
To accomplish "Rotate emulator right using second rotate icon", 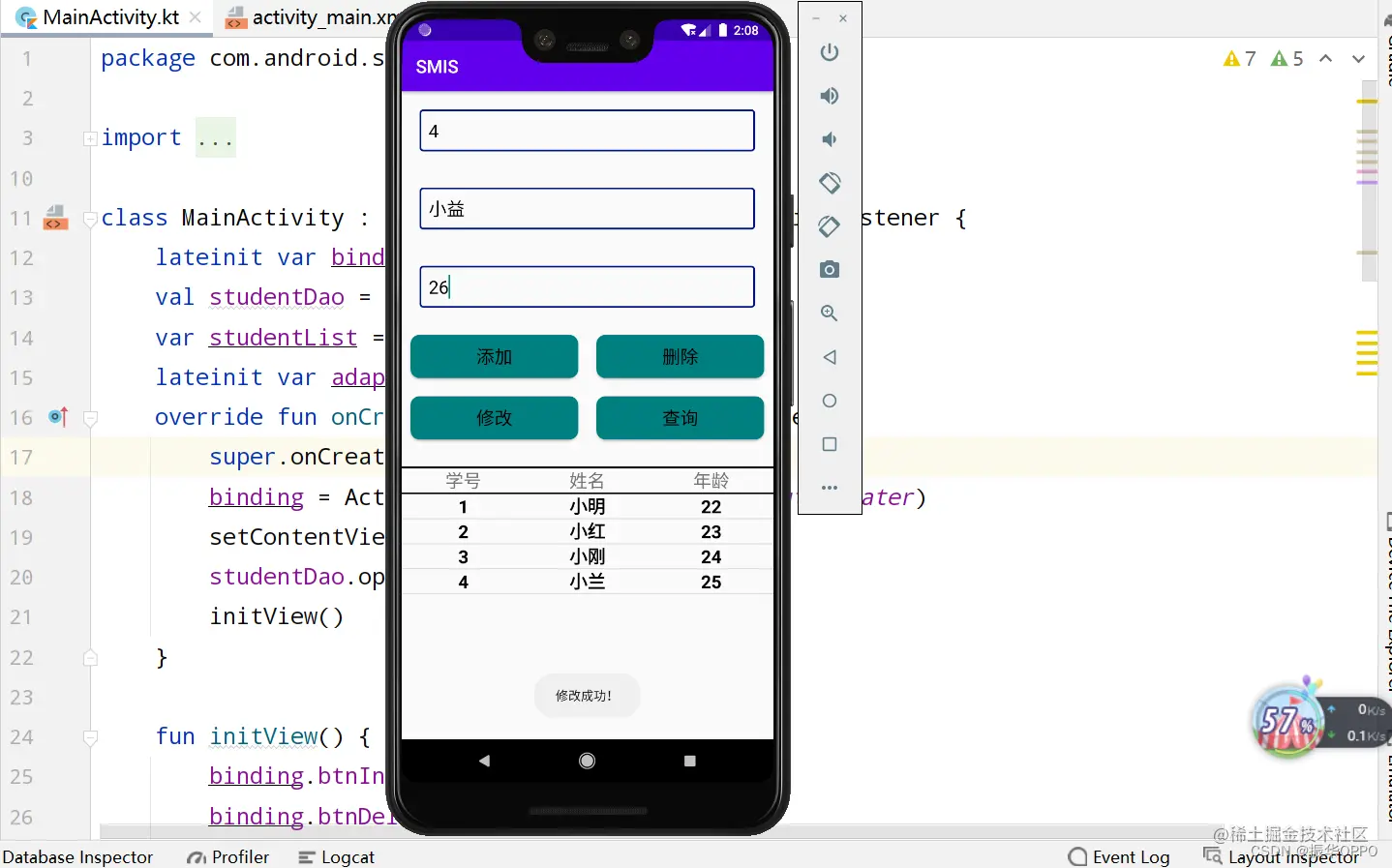I will click(x=830, y=226).
